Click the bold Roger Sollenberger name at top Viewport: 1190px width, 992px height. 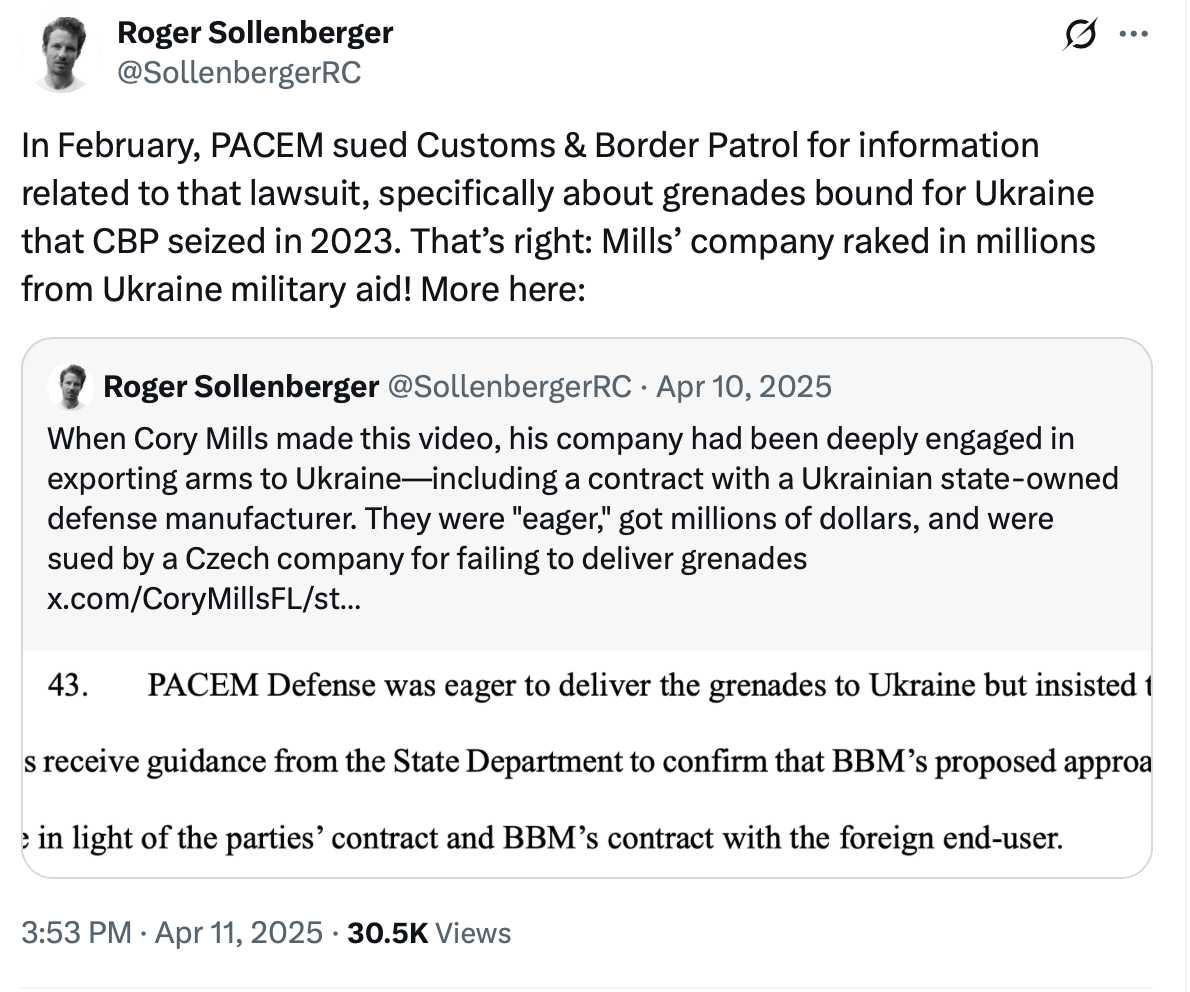255,33
